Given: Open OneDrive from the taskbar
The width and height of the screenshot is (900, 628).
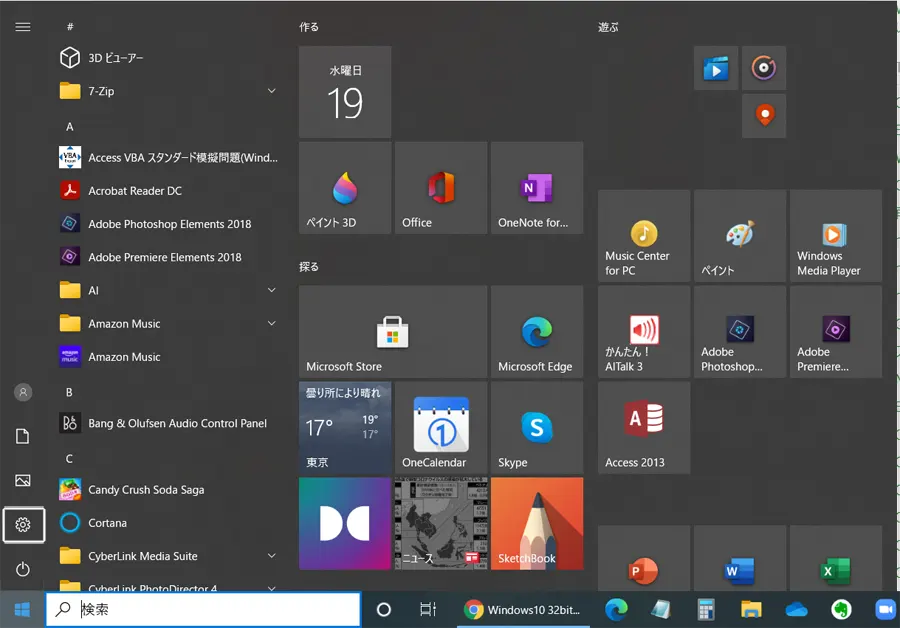Looking at the screenshot, I should coord(796,610).
